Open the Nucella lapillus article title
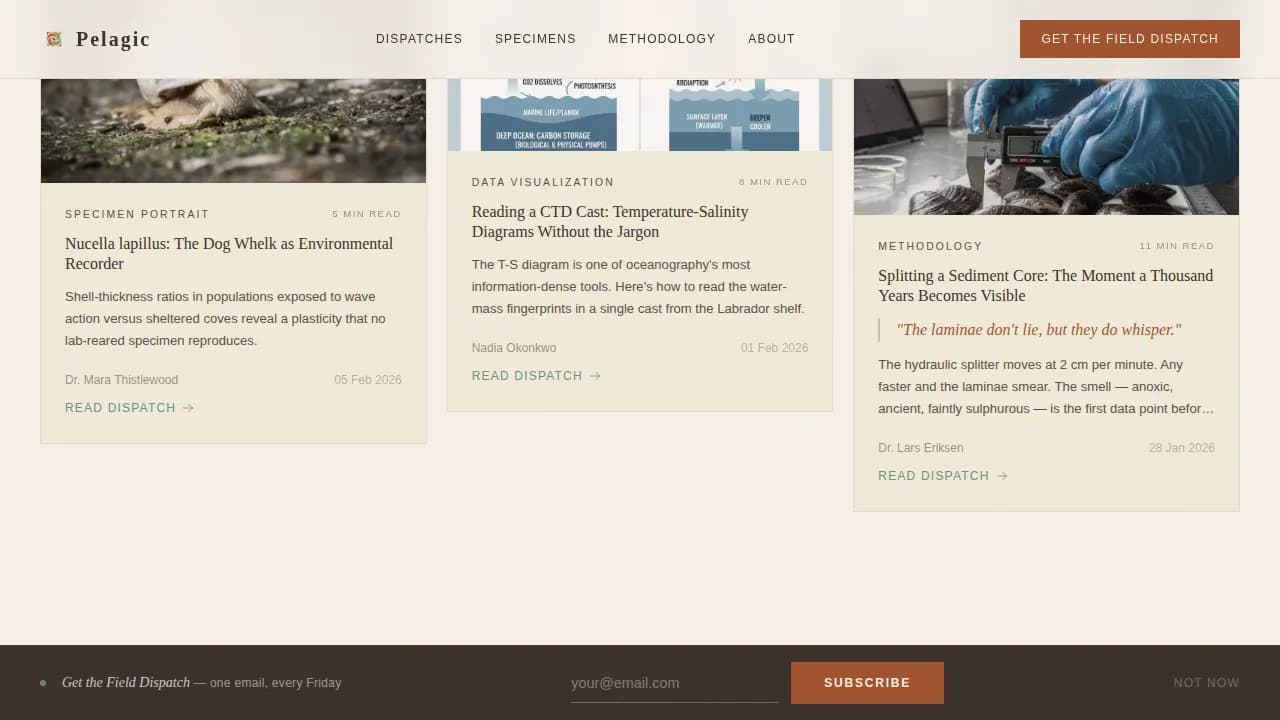 tap(229, 254)
